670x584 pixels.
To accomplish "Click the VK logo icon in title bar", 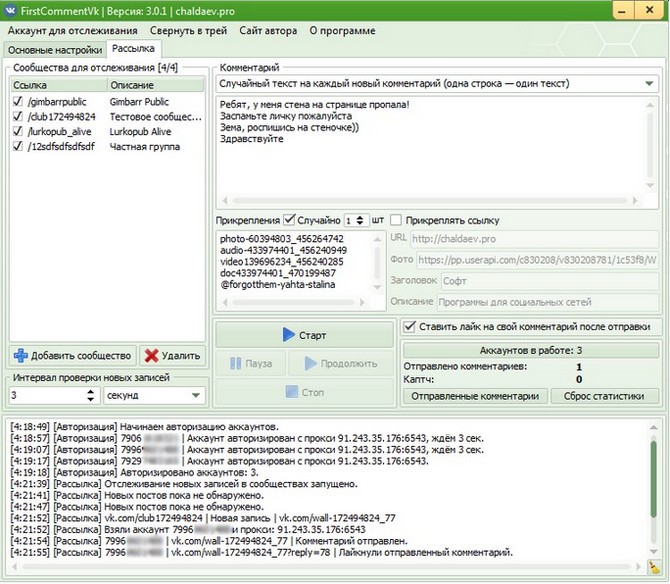I will [x=10, y=10].
